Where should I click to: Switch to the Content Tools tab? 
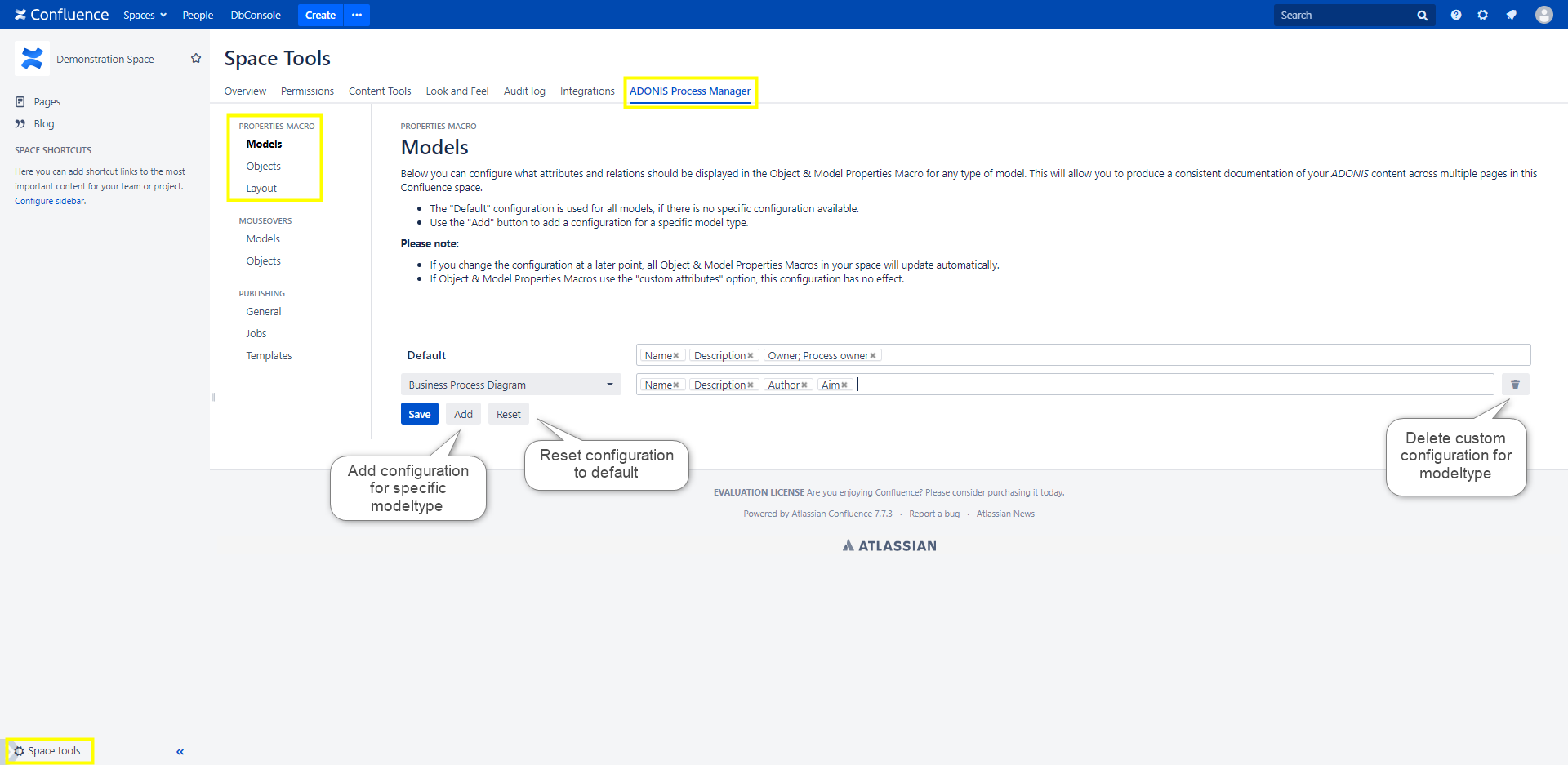[380, 91]
